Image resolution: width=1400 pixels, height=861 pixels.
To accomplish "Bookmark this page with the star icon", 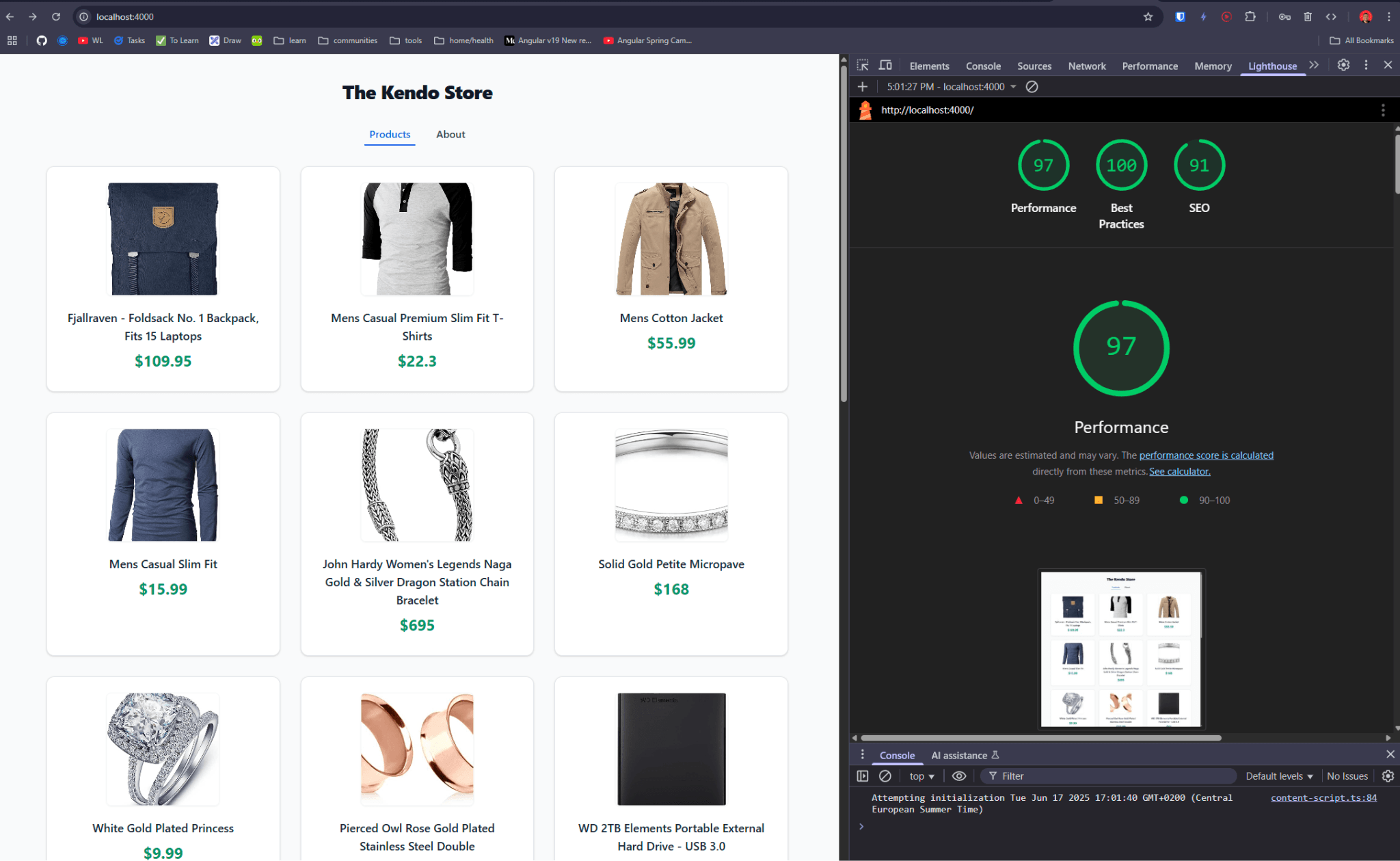I will tap(1148, 16).
